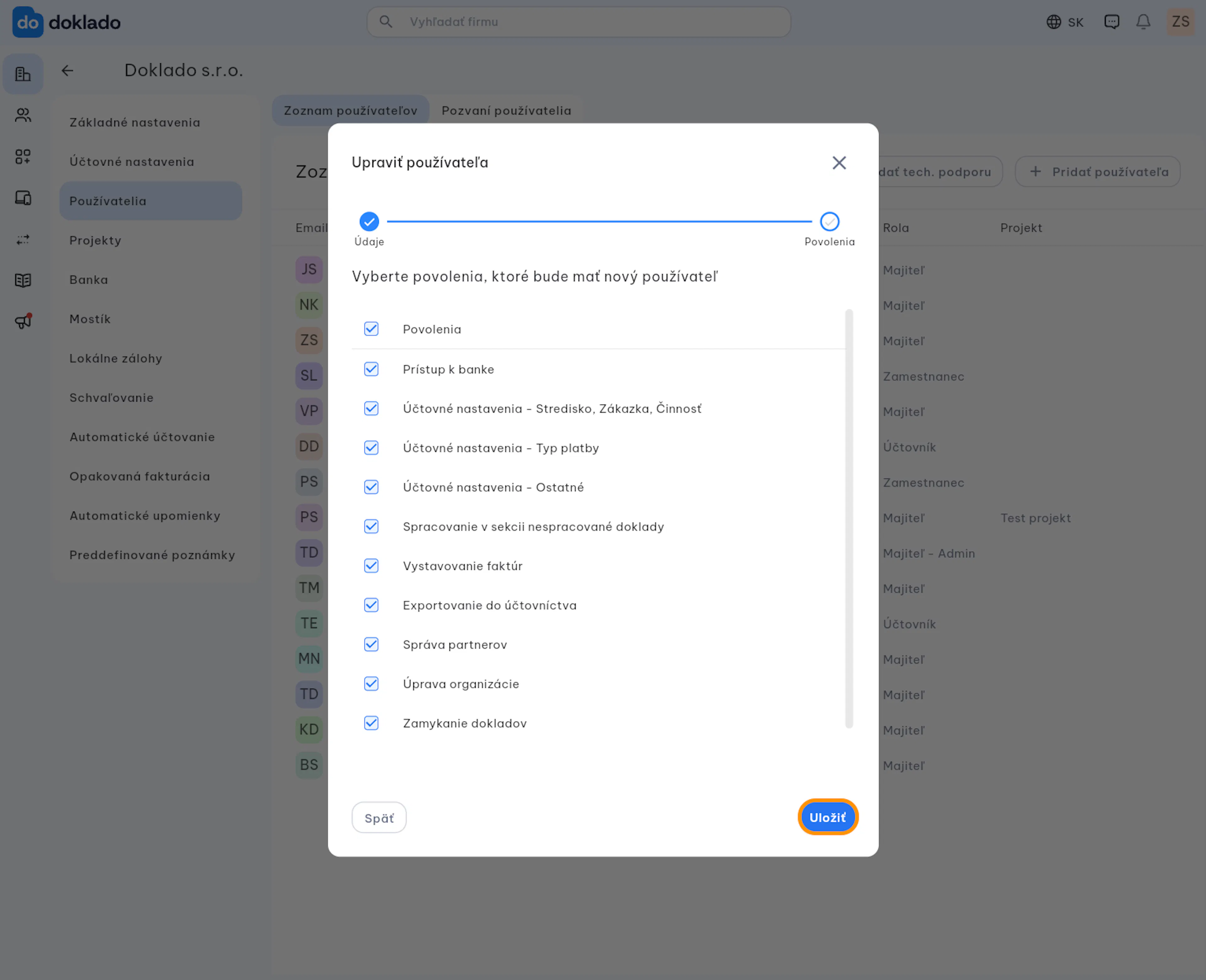1206x980 pixels.
Task: Click the VP user avatar
Action: point(309,411)
